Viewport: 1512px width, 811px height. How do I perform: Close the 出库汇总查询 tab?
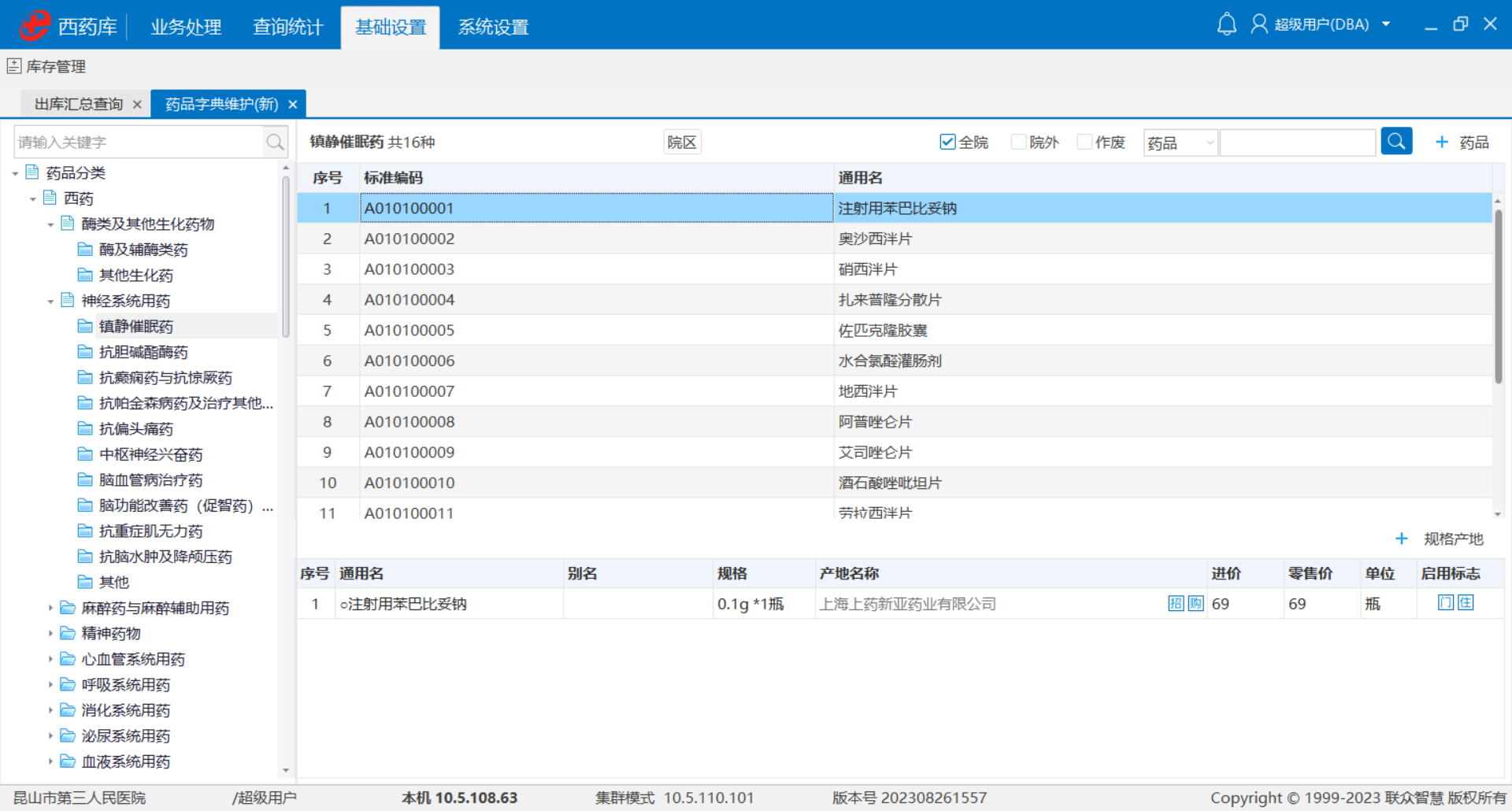pos(137,104)
